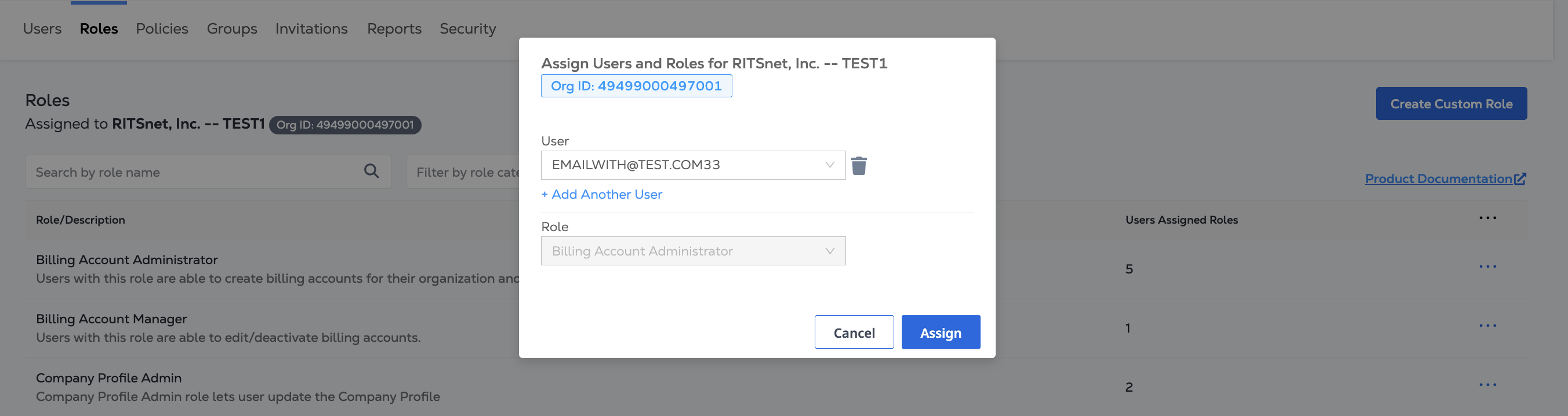Click the Create Custom Role button
Screen dimensions: 1568x416
click(x=1451, y=103)
